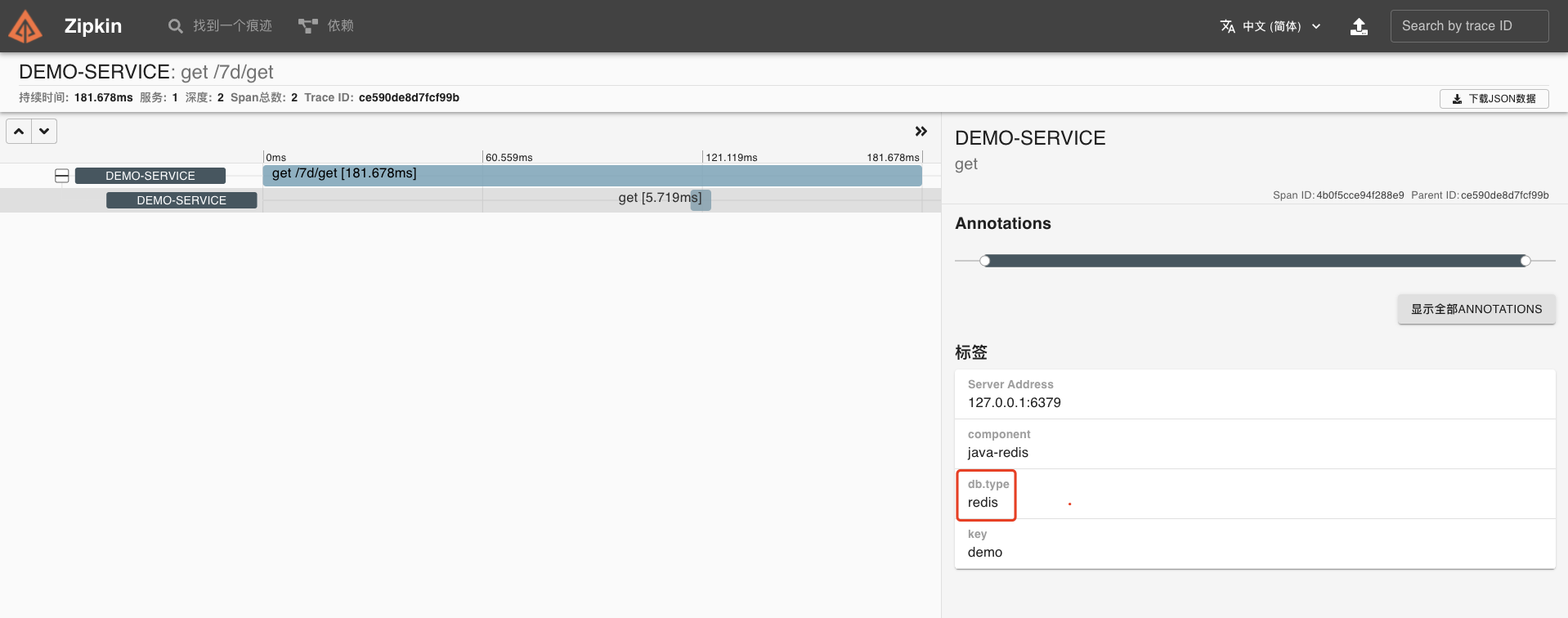Collapse the span detail panel with the double arrow

tap(921, 131)
